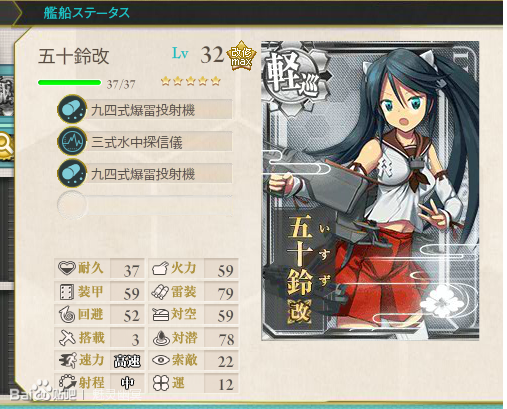Select the Type 3 sonar equipment icon
Image resolution: width=507 pixels, height=409 pixels.
tap(72, 141)
